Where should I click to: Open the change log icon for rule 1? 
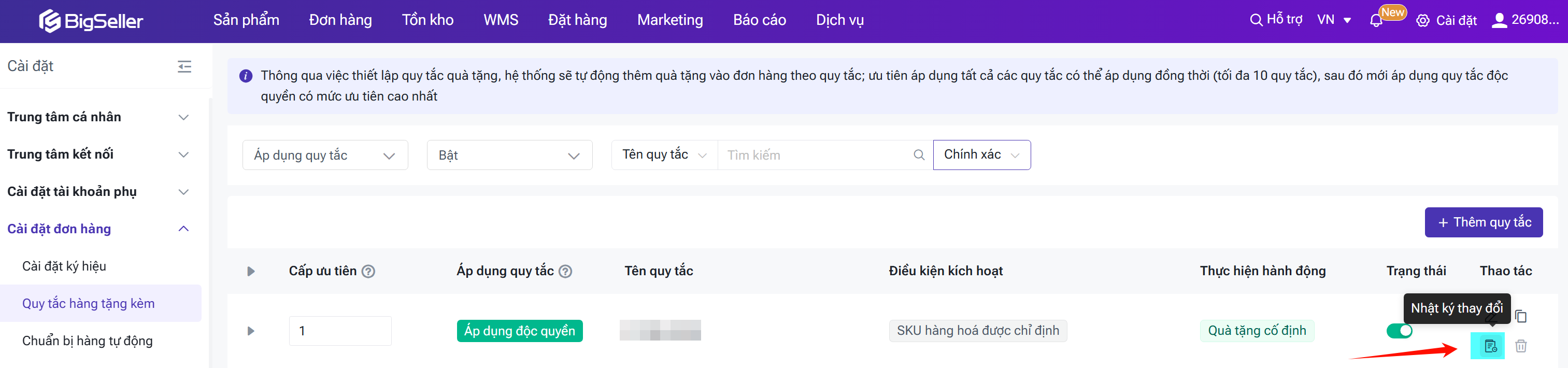[x=1489, y=346]
